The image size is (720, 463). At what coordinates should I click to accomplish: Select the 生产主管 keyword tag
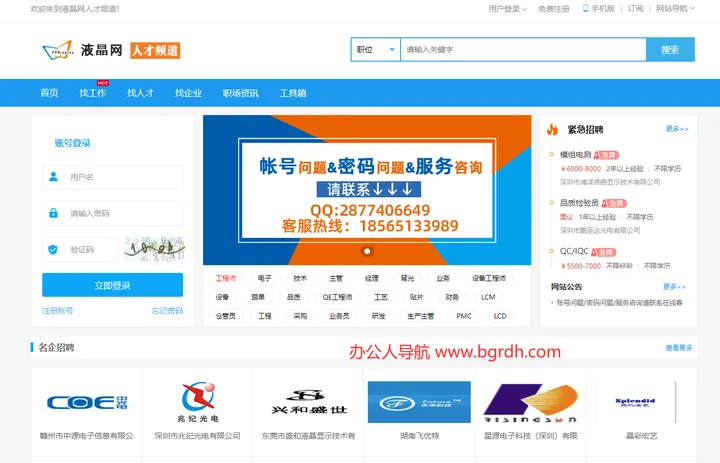pyautogui.click(x=421, y=316)
